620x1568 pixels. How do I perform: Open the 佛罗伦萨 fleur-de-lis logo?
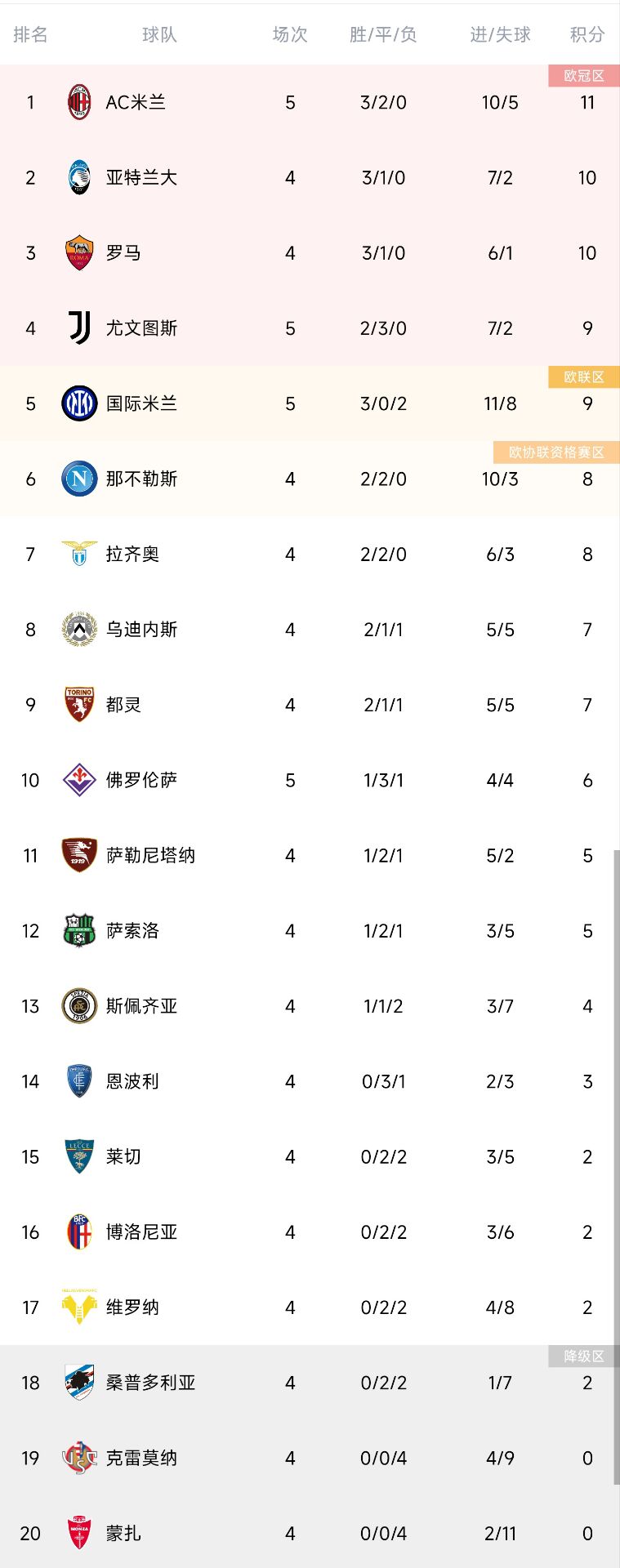pos(79,780)
